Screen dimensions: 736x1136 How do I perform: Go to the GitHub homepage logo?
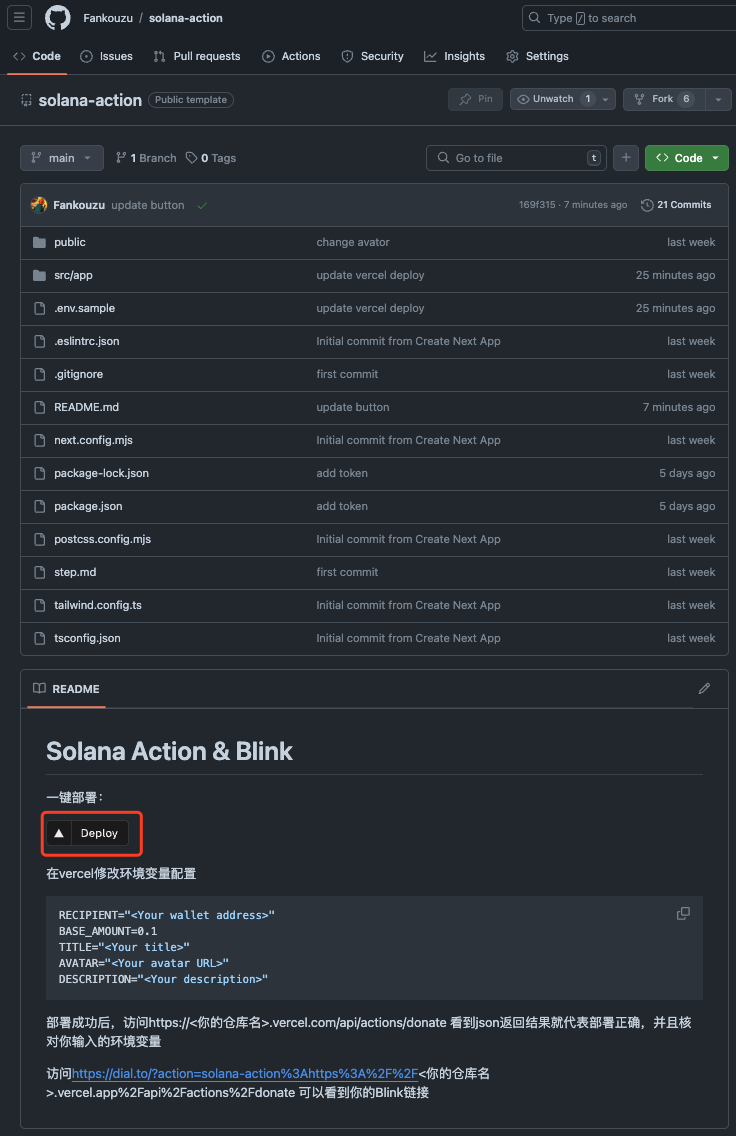58,17
